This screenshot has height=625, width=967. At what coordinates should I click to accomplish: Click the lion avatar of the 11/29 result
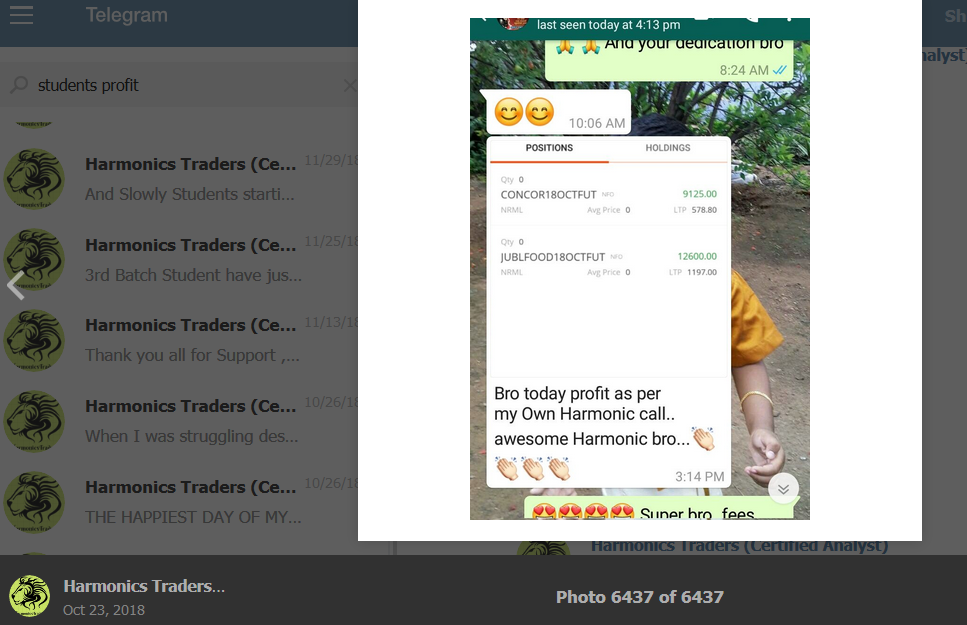click(x=35, y=179)
